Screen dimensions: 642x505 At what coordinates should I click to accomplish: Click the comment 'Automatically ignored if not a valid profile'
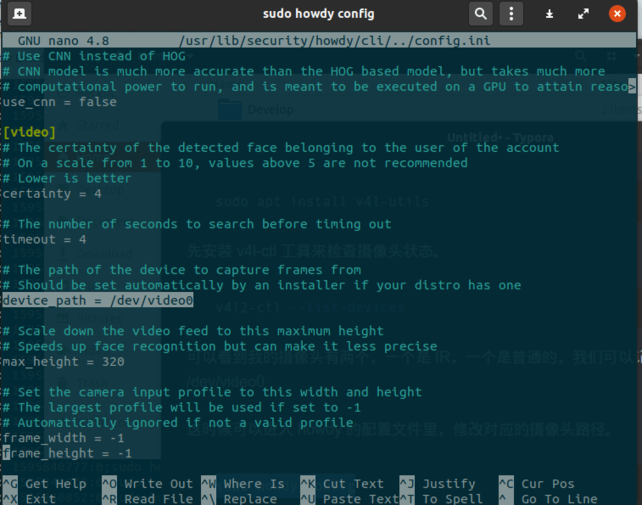tap(178, 423)
